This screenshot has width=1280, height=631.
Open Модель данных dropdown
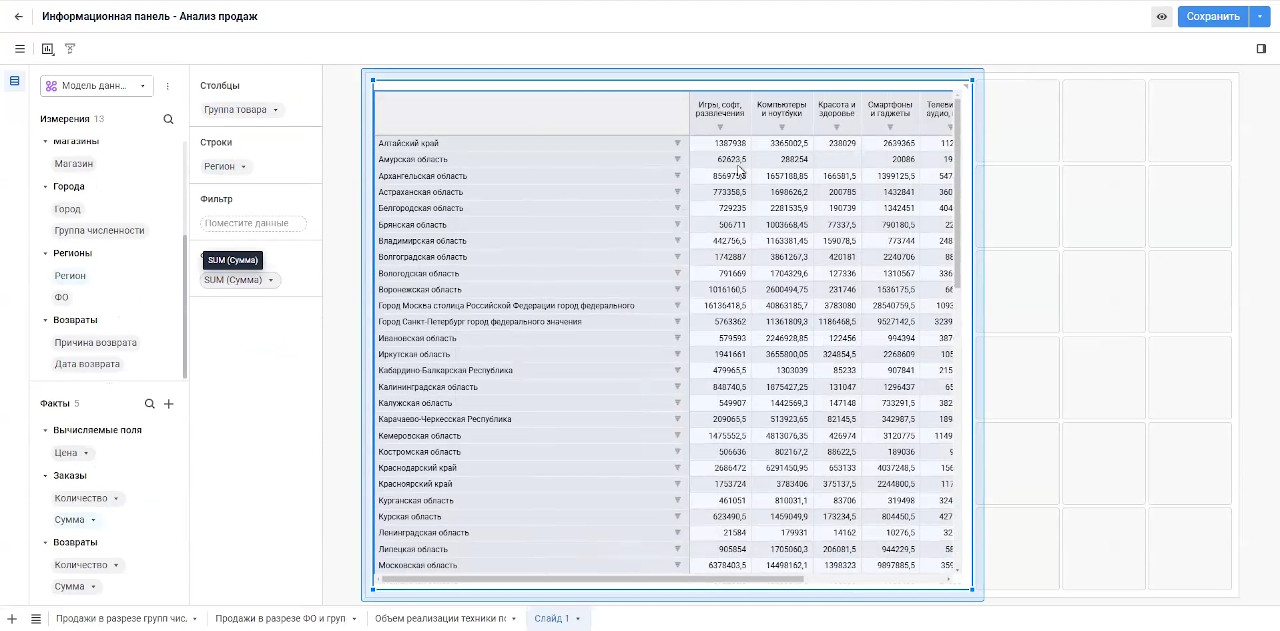click(x=97, y=86)
